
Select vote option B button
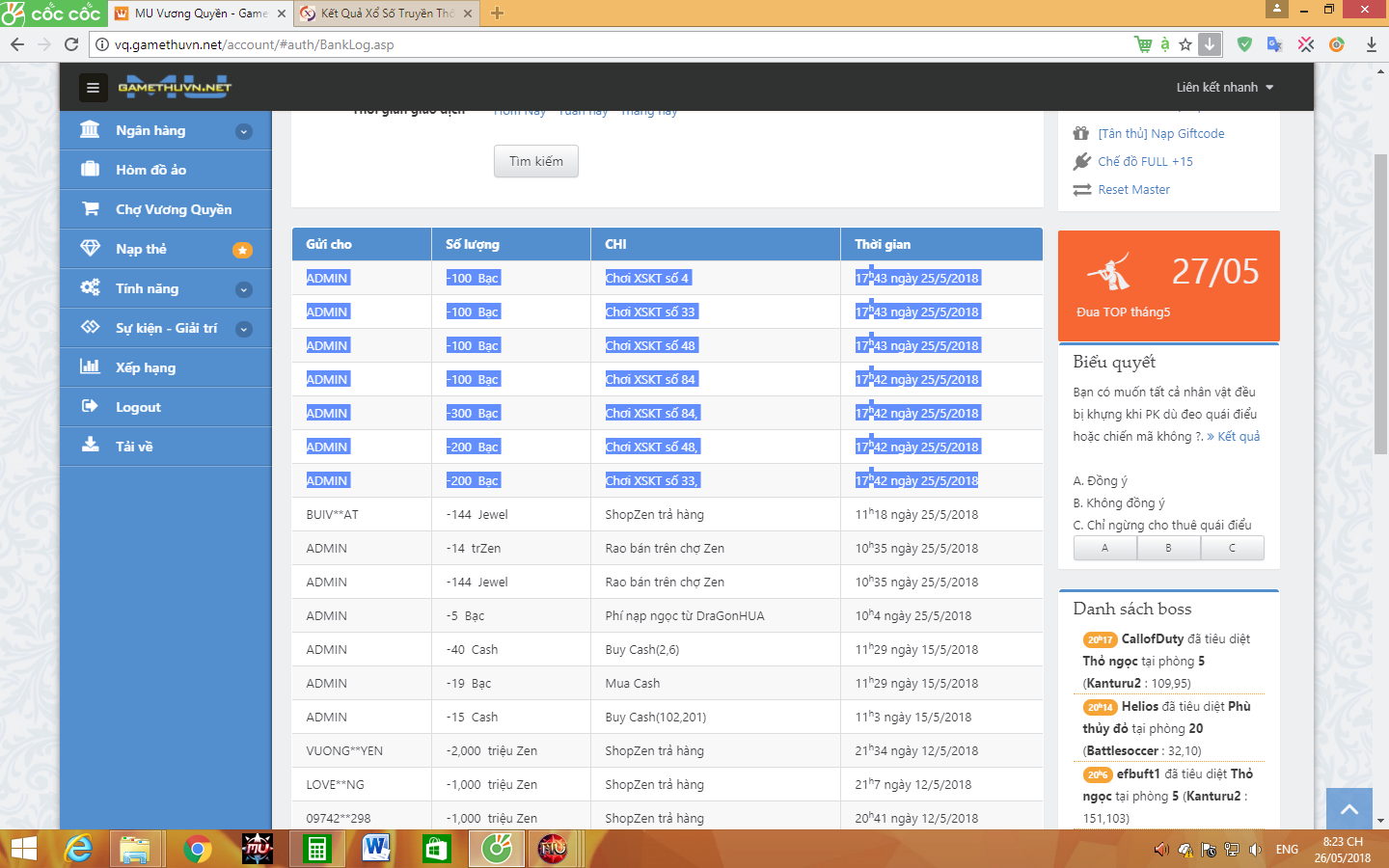click(1168, 548)
